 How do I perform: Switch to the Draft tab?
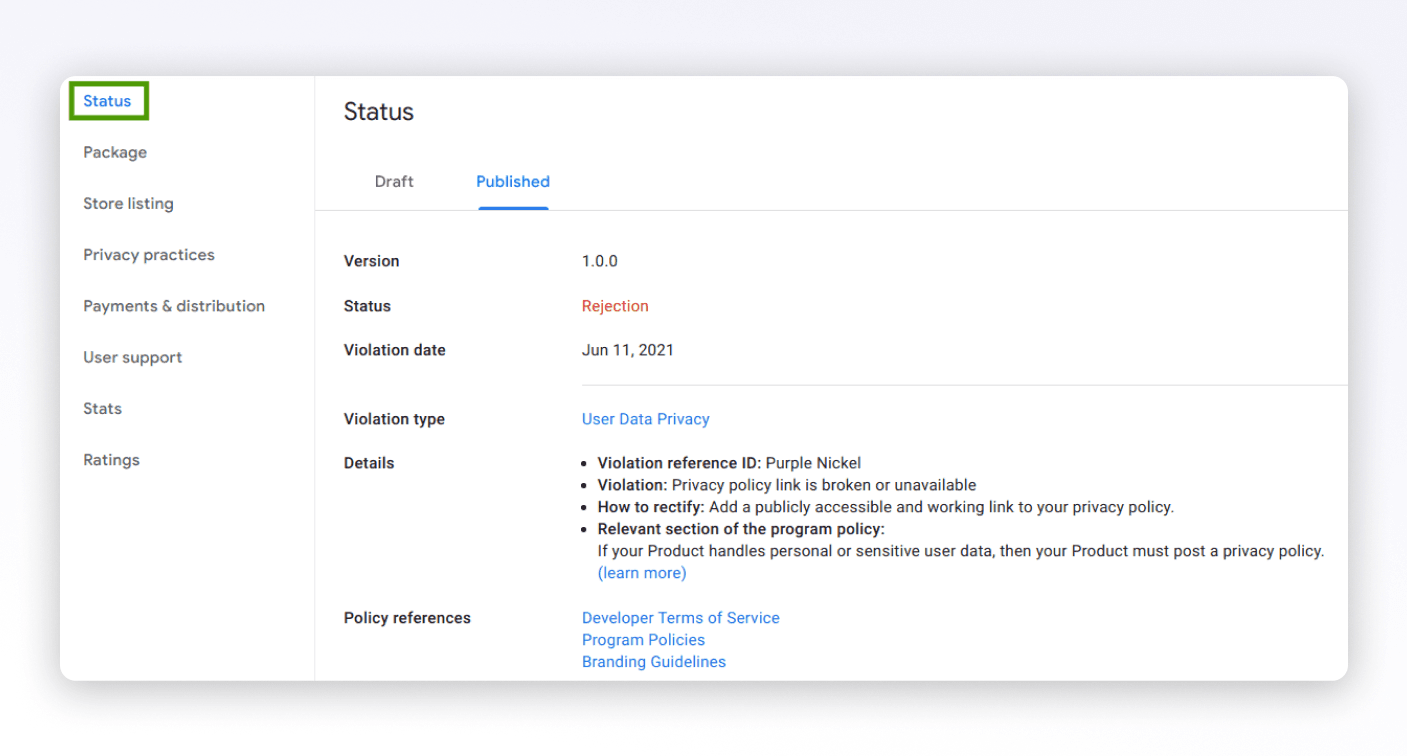coord(394,181)
